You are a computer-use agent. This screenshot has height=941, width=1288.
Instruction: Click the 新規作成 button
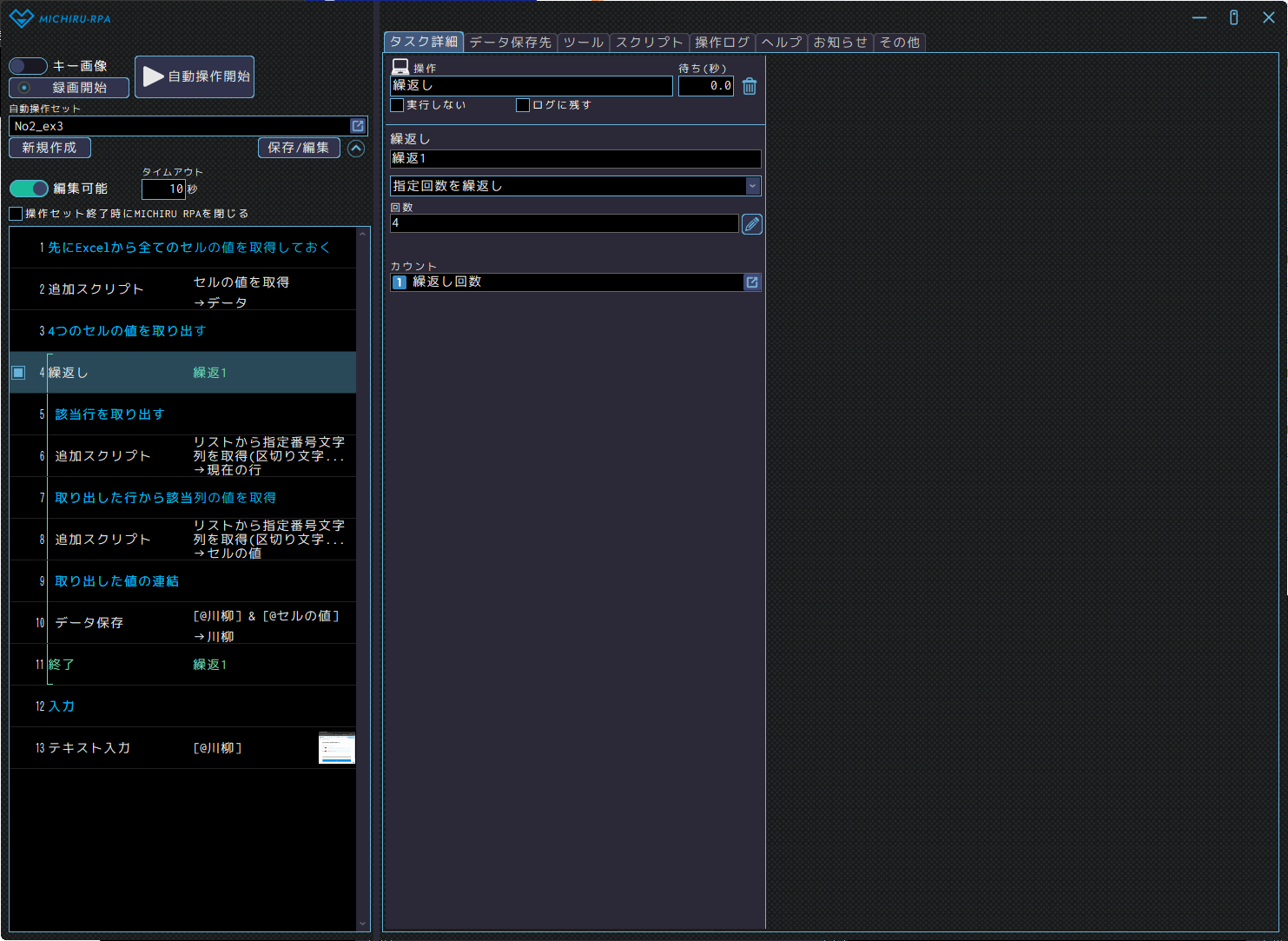pos(50,148)
